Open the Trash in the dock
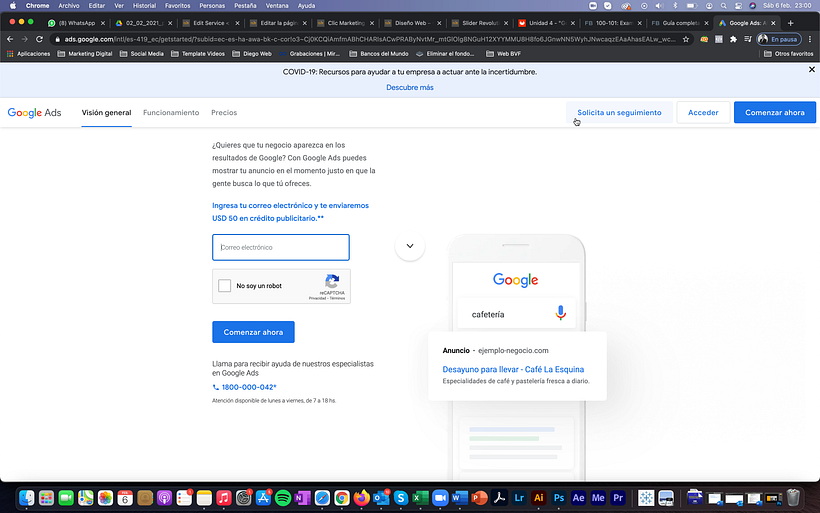 click(x=793, y=498)
